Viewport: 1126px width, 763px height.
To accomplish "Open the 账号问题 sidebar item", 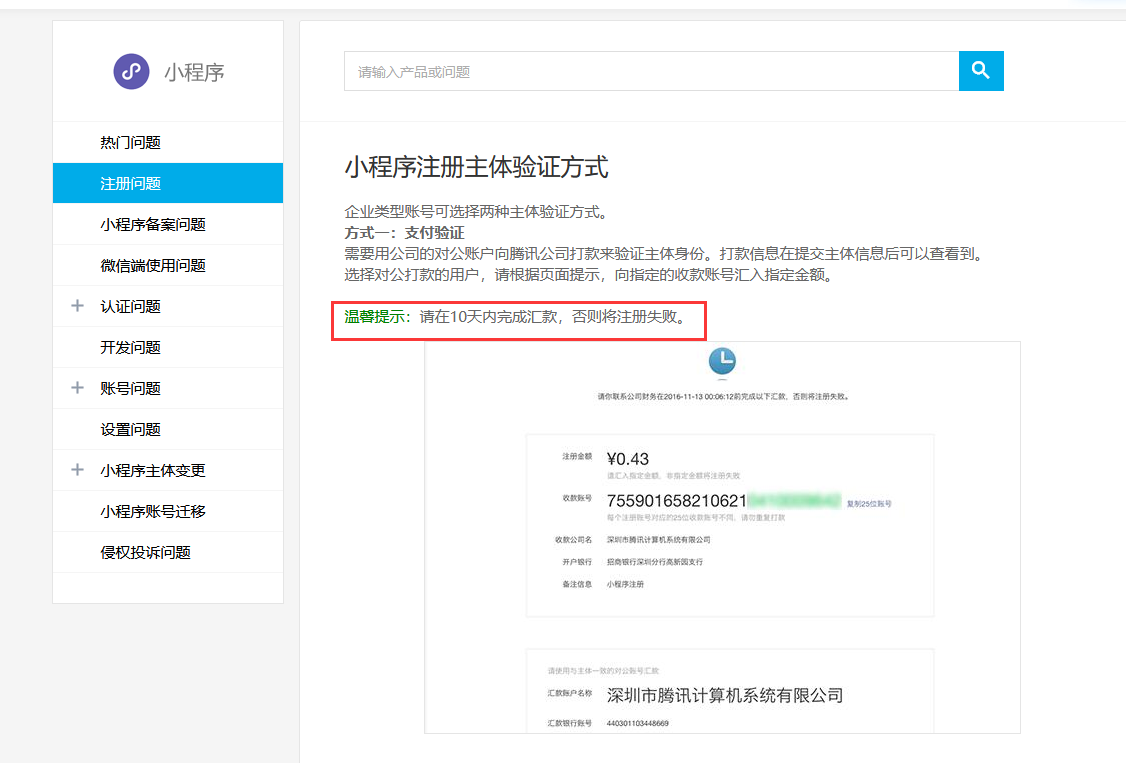I will point(168,388).
